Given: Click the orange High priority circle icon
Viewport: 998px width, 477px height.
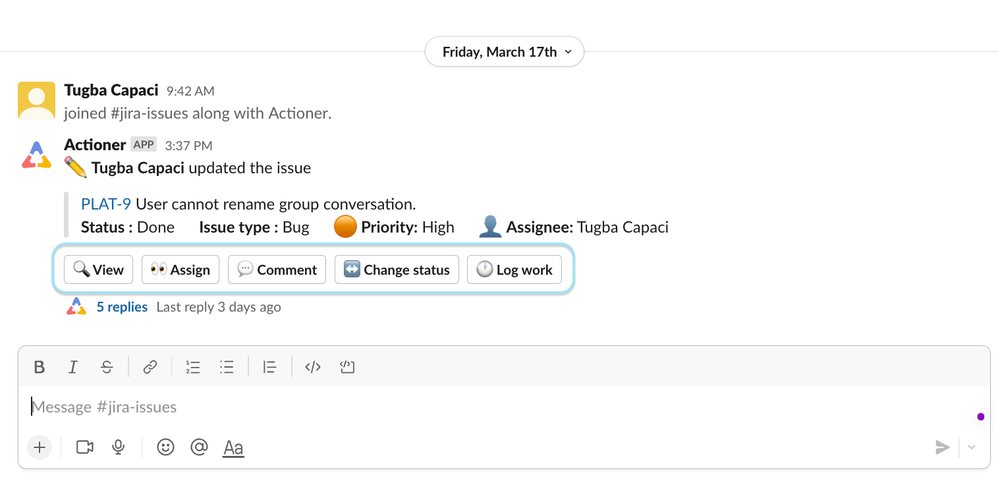Looking at the screenshot, I should pyautogui.click(x=345, y=227).
